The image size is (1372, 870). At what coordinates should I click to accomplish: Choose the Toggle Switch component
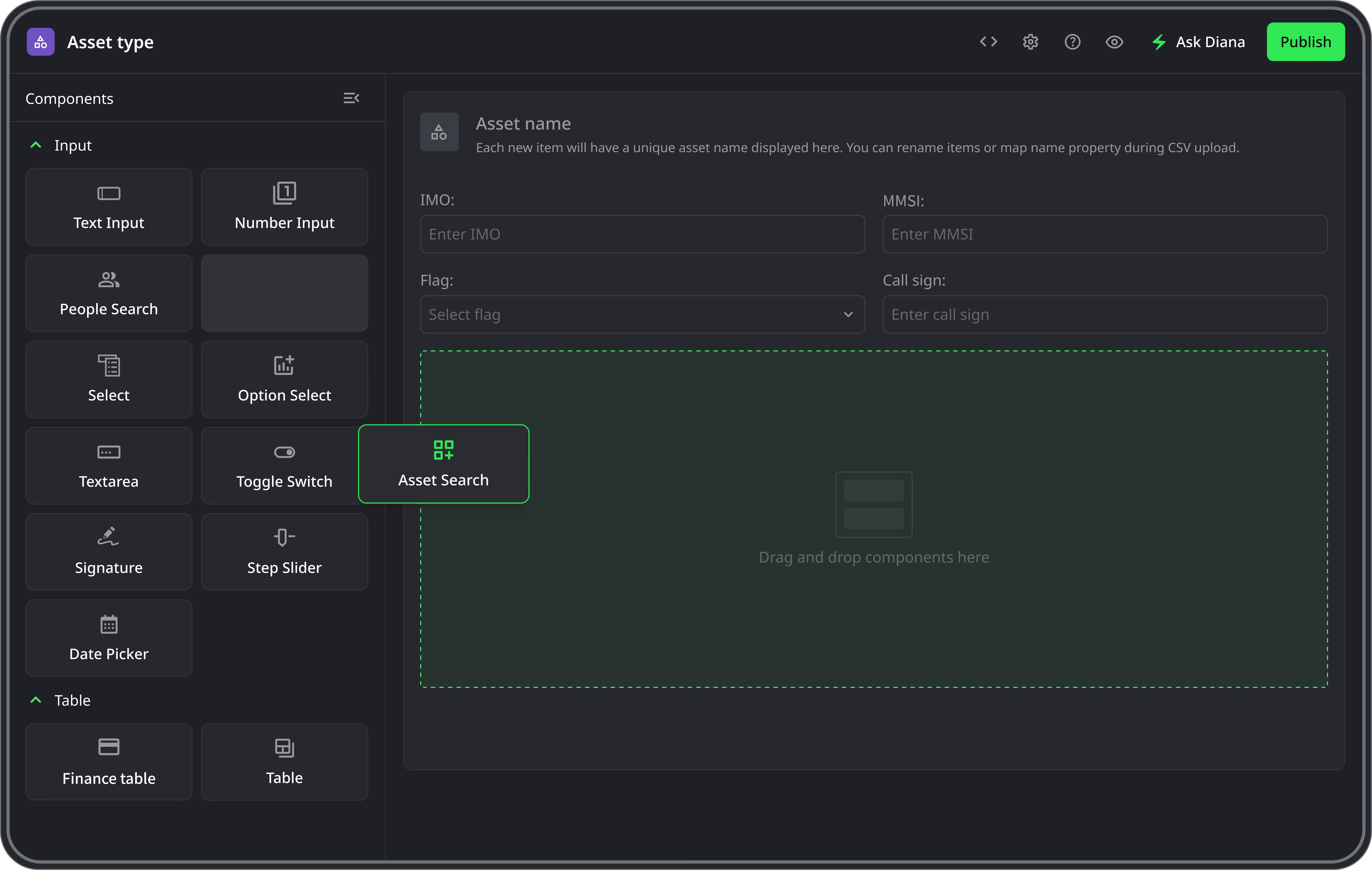(x=279, y=466)
